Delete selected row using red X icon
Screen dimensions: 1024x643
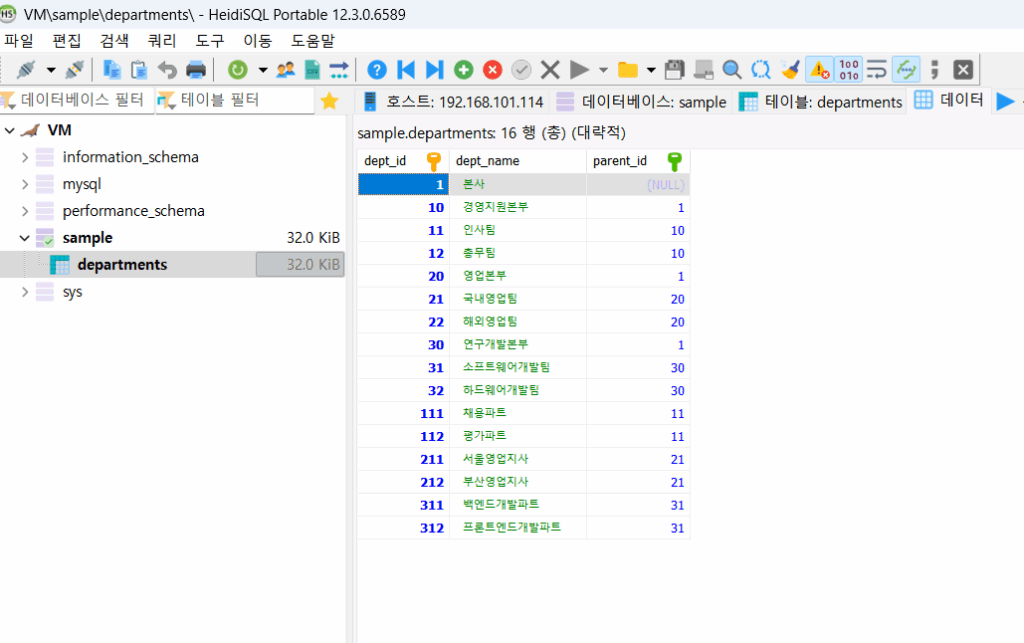(x=490, y=69)
